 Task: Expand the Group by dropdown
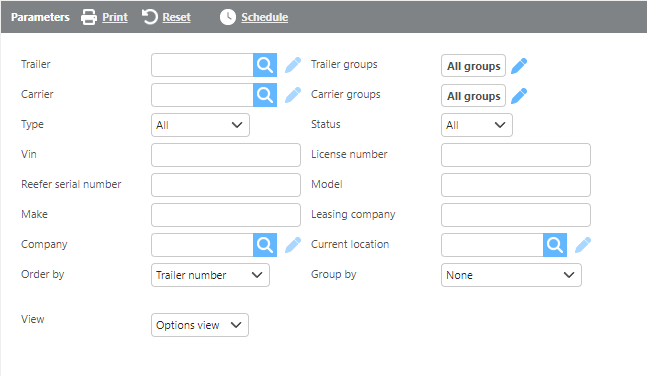tap(511, 275)
